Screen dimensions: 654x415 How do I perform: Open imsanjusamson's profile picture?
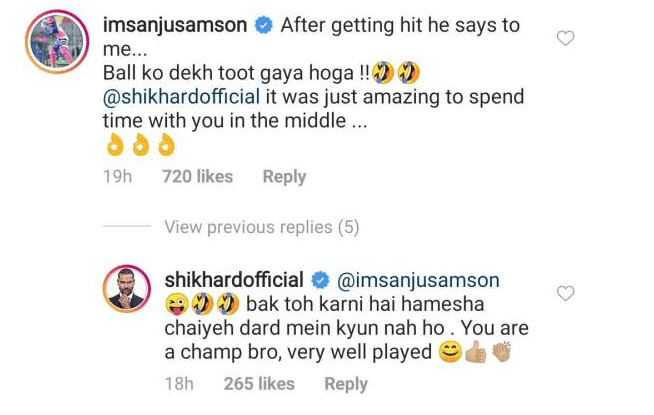57,41
